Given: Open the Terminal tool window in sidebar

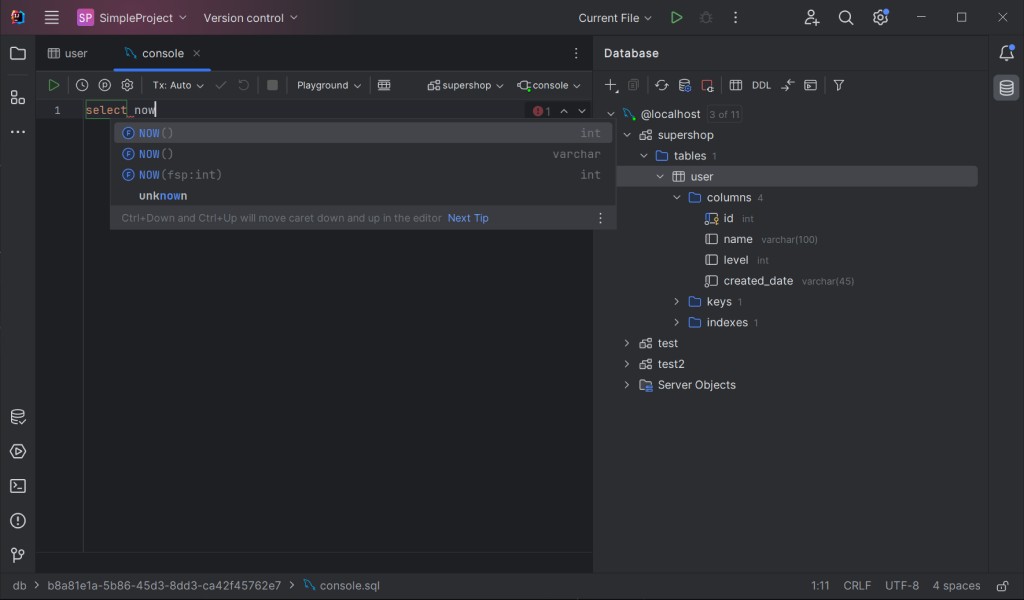Looking at the screenshot, I should (x=18, y=486).
